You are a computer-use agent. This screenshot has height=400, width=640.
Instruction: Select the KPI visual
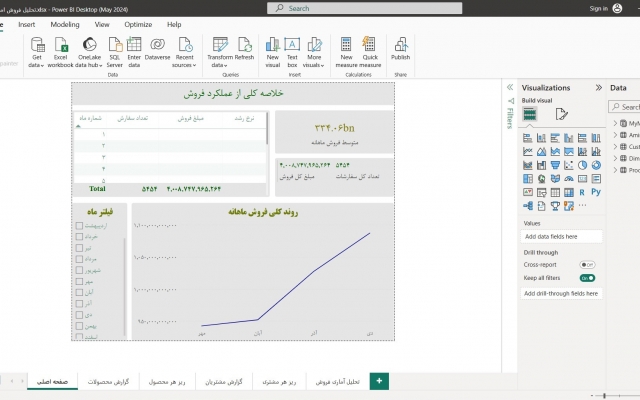(528, 192)
